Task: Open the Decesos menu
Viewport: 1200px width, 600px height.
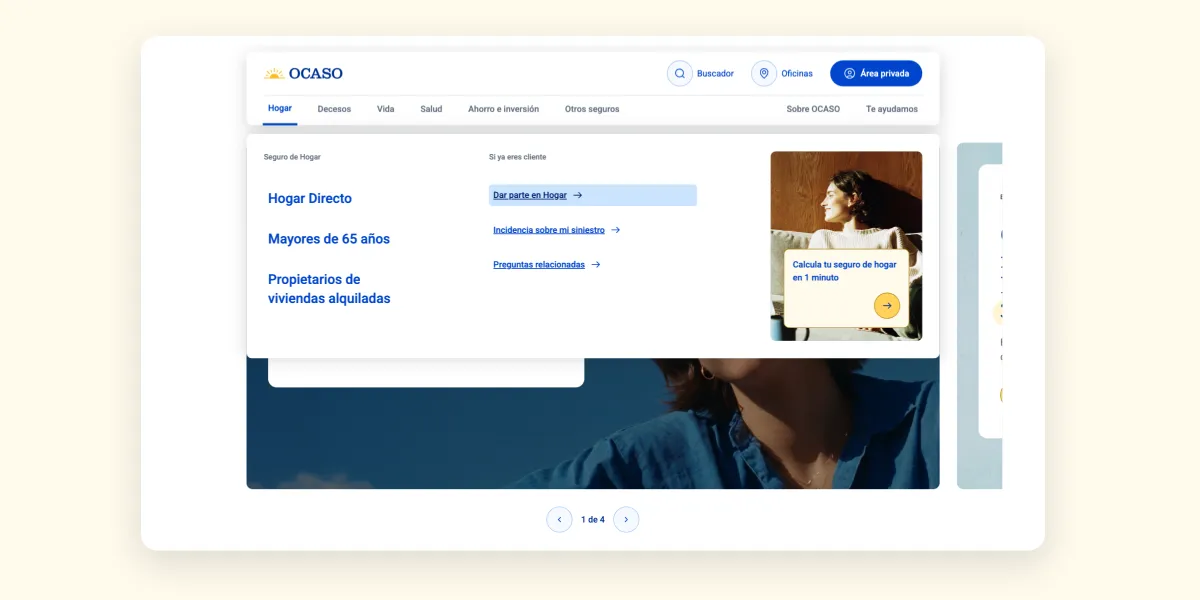Action: tap(334, 109)
